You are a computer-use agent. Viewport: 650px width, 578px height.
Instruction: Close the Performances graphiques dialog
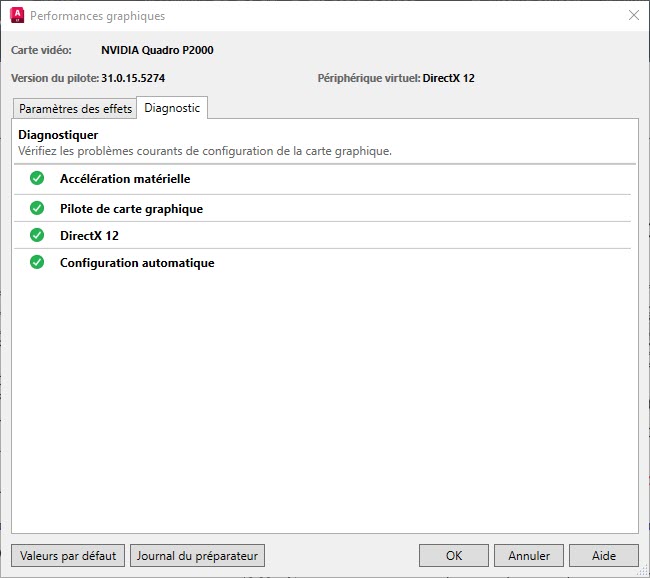632,16
